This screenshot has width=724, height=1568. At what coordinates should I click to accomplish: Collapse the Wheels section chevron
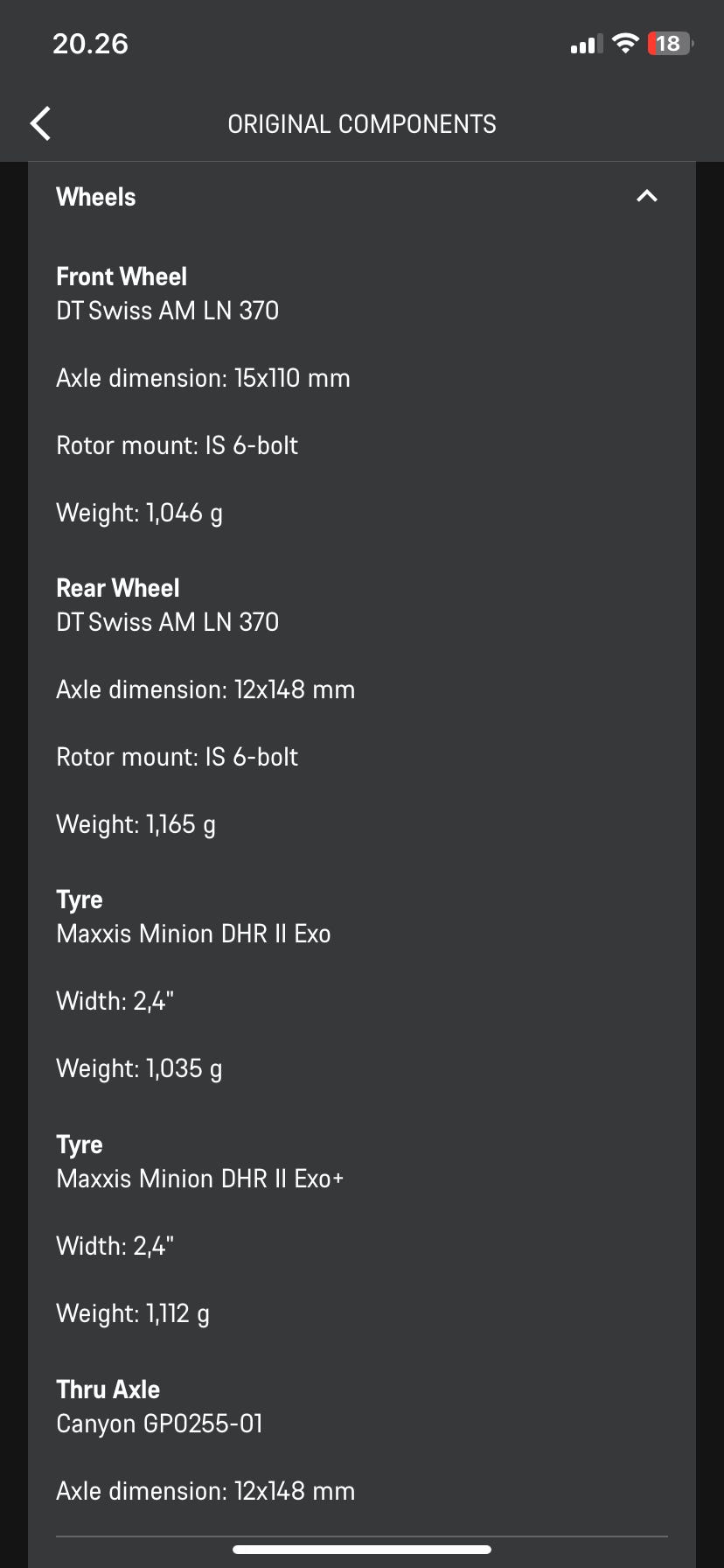[x=647, y=196]
